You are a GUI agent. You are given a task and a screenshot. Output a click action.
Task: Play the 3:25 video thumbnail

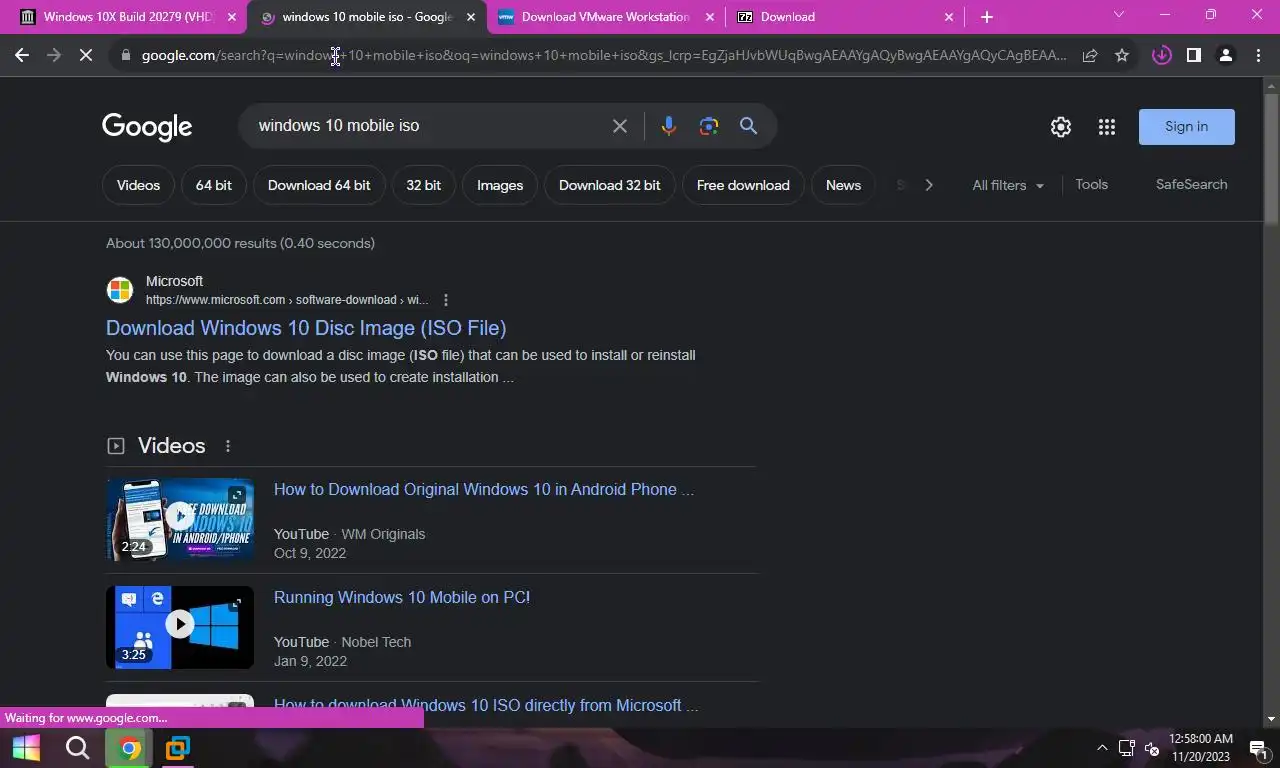pyautogui.click(x=180, y=627)
